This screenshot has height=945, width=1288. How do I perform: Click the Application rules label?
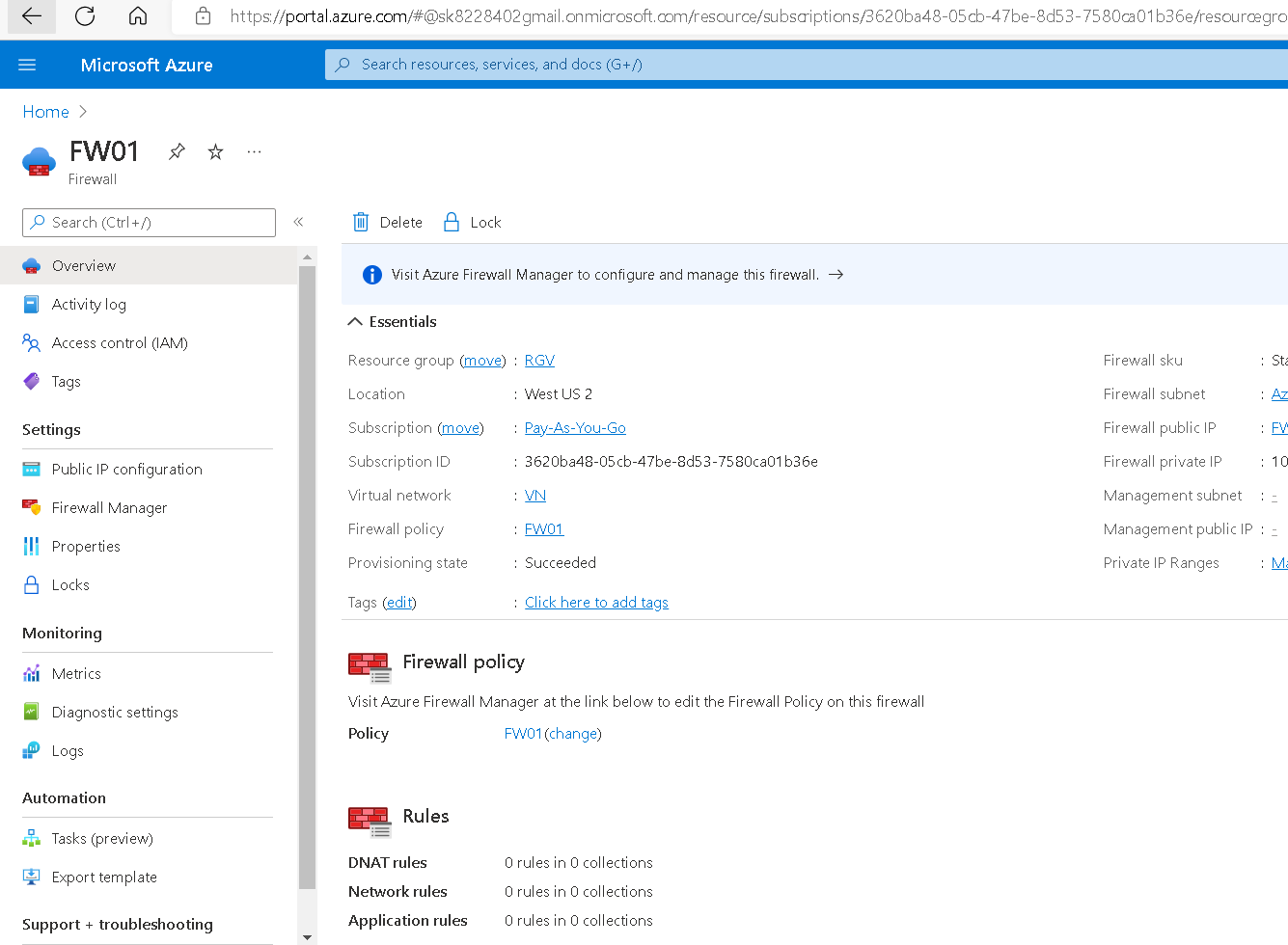408,921
